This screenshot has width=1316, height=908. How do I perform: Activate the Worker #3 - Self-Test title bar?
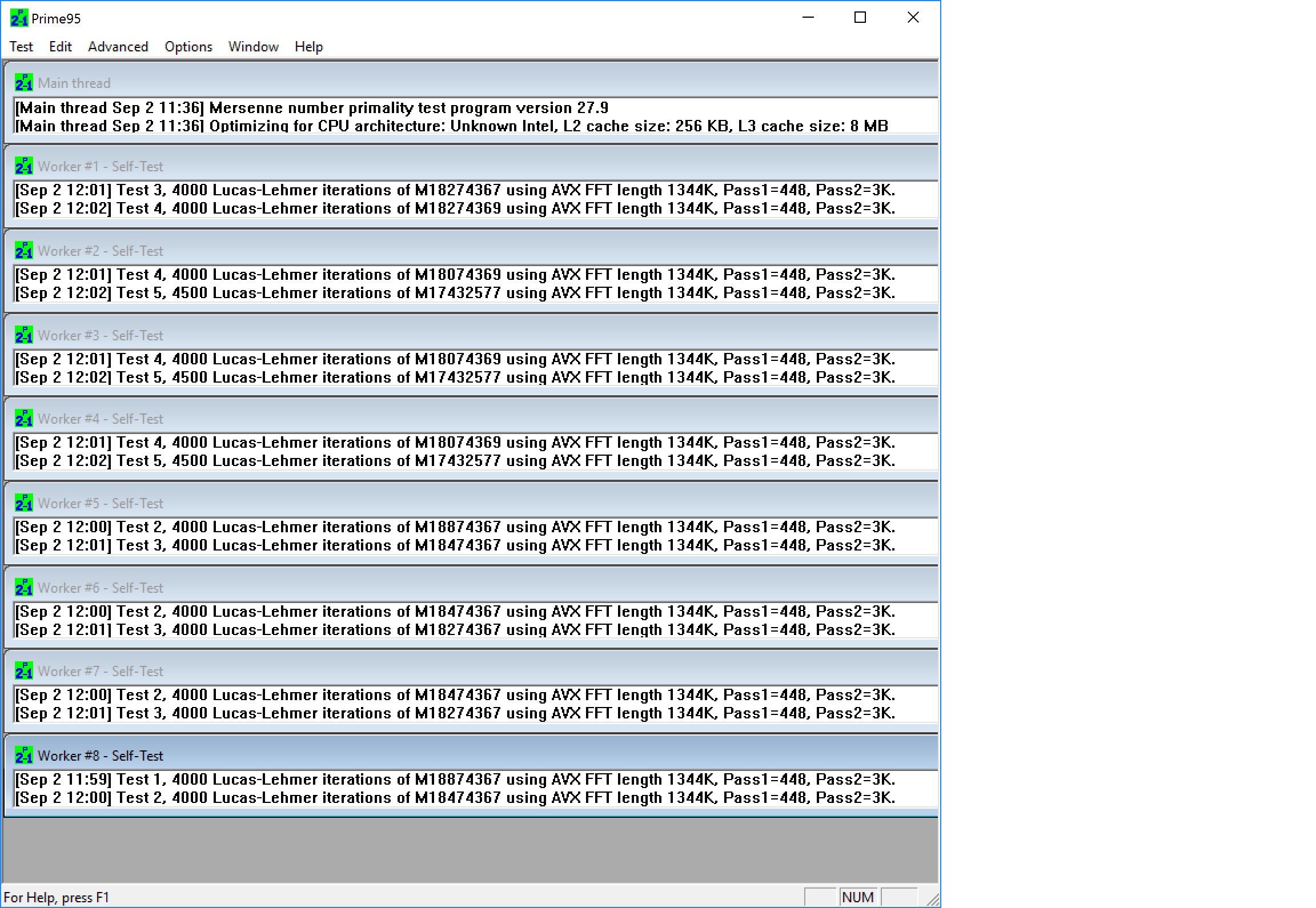[x=471, y=333]
